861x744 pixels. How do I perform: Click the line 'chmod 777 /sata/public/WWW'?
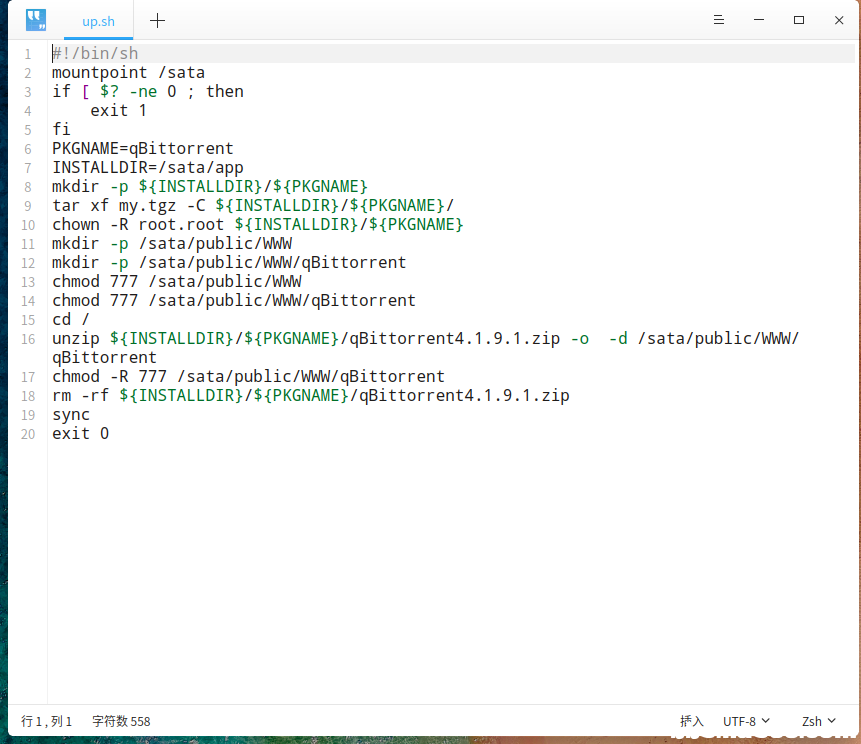coord(177,281)
